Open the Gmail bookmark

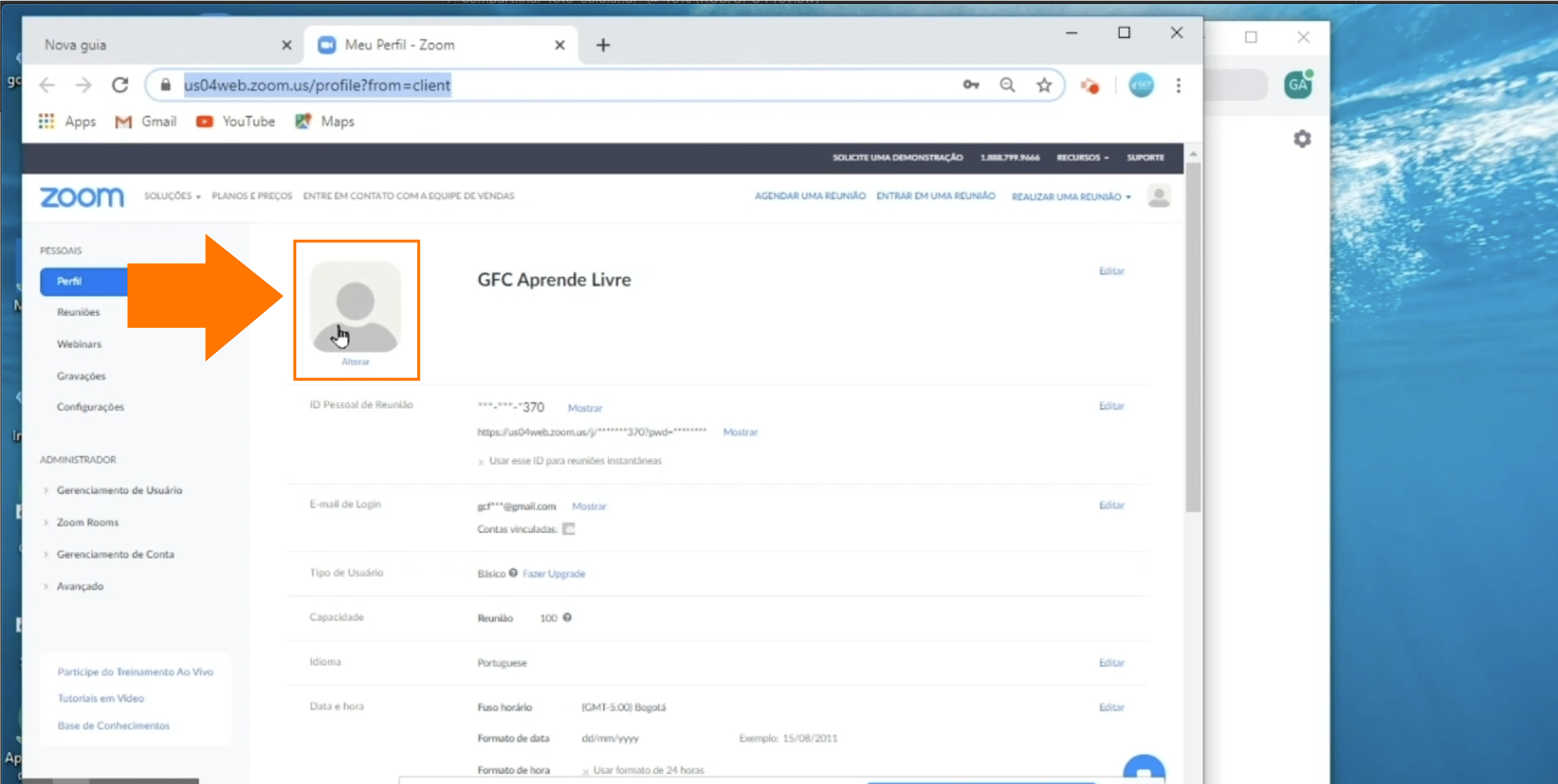146,122
